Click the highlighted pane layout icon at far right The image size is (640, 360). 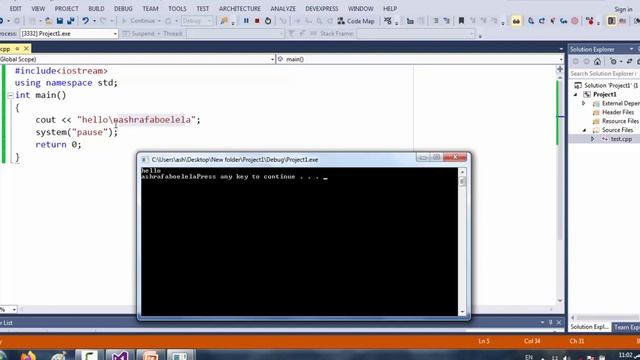point(611,21)
